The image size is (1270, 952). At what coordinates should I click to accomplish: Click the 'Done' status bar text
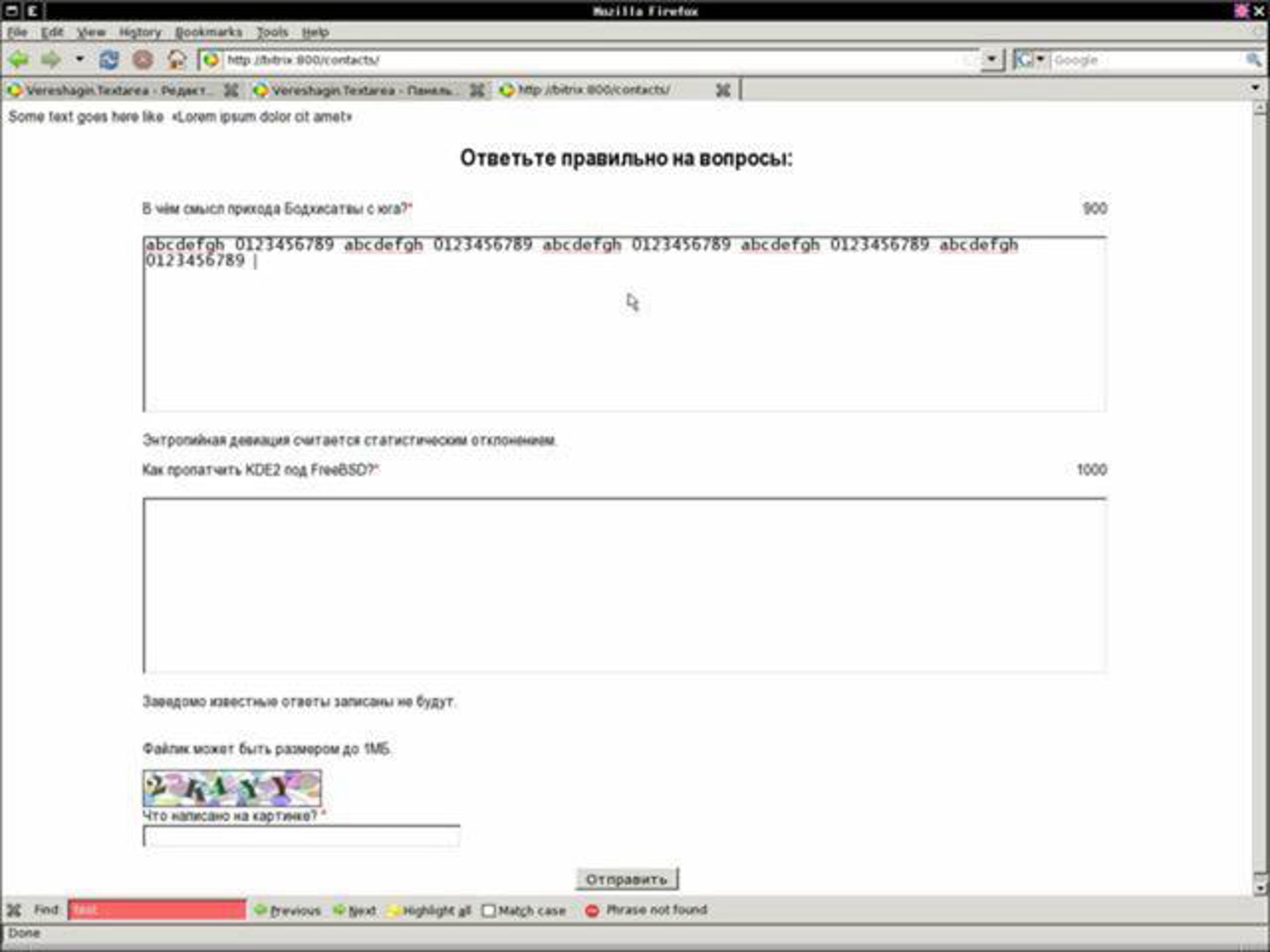click(24, 933)
